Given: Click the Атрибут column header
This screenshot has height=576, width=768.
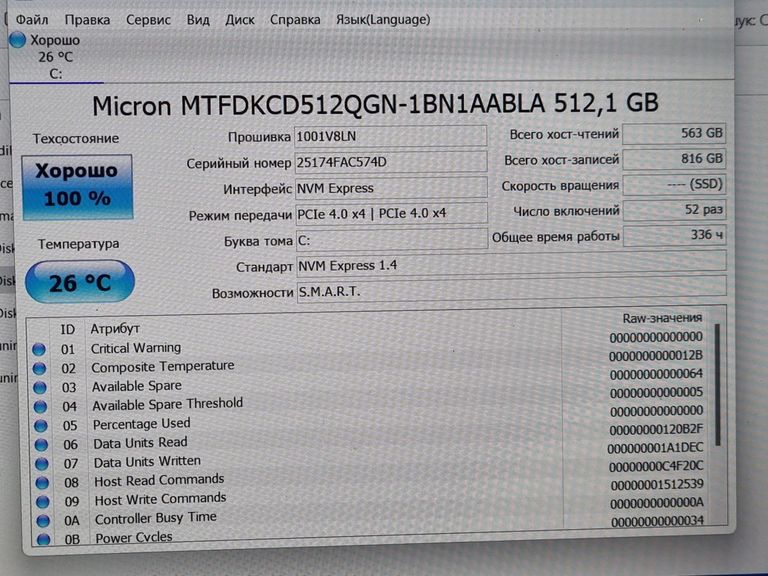Looking at the screenshot, I should coord(115,329).
